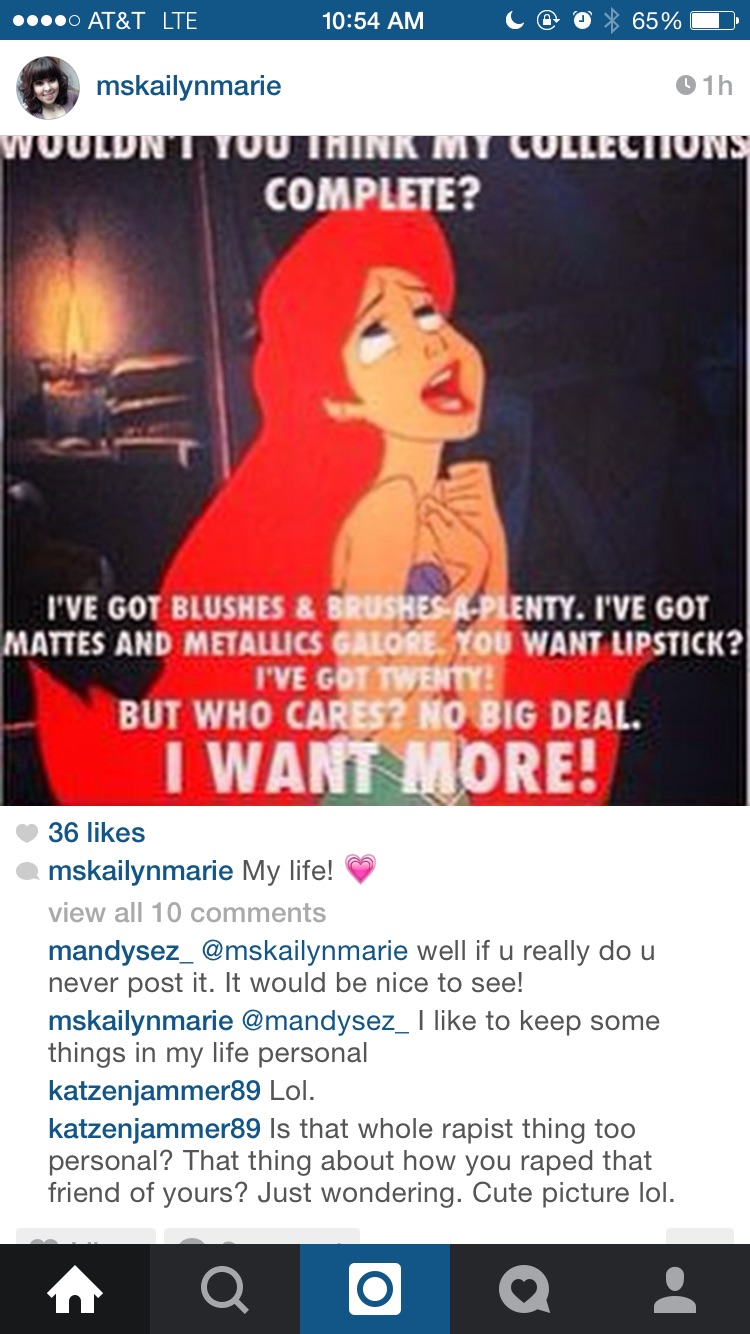Open mskailynmarie profile picture avatar
This screenshot has width=750, height=1334.
point(47,87)
